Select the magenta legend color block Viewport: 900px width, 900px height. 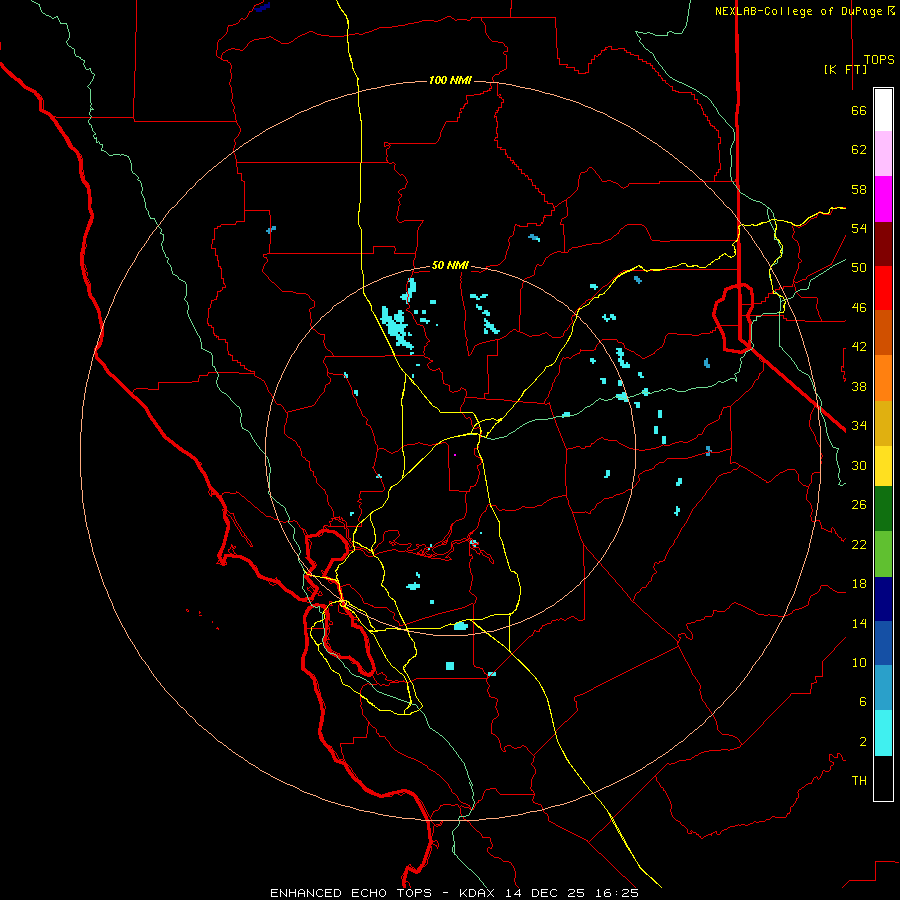click(883, 199)
